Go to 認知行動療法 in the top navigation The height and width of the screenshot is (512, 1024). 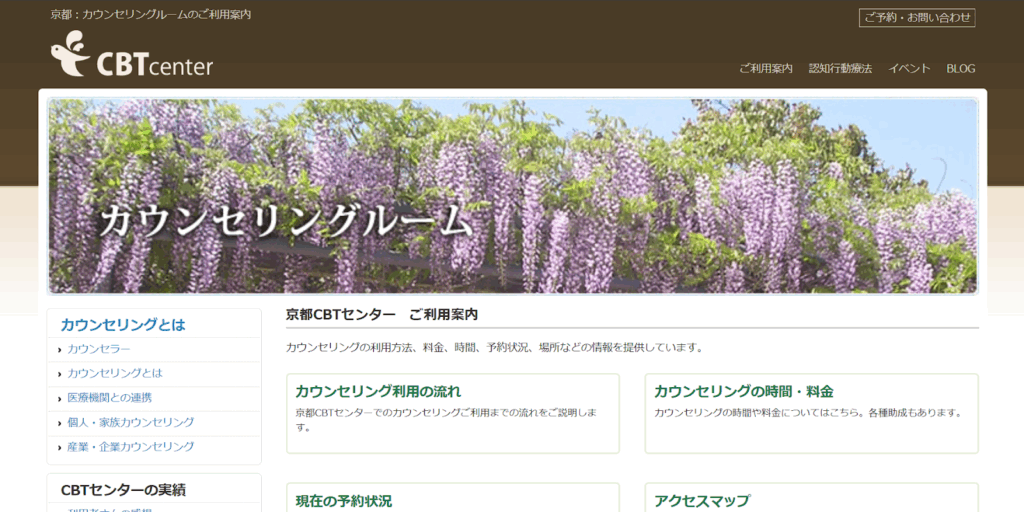[x=840, y=68]
